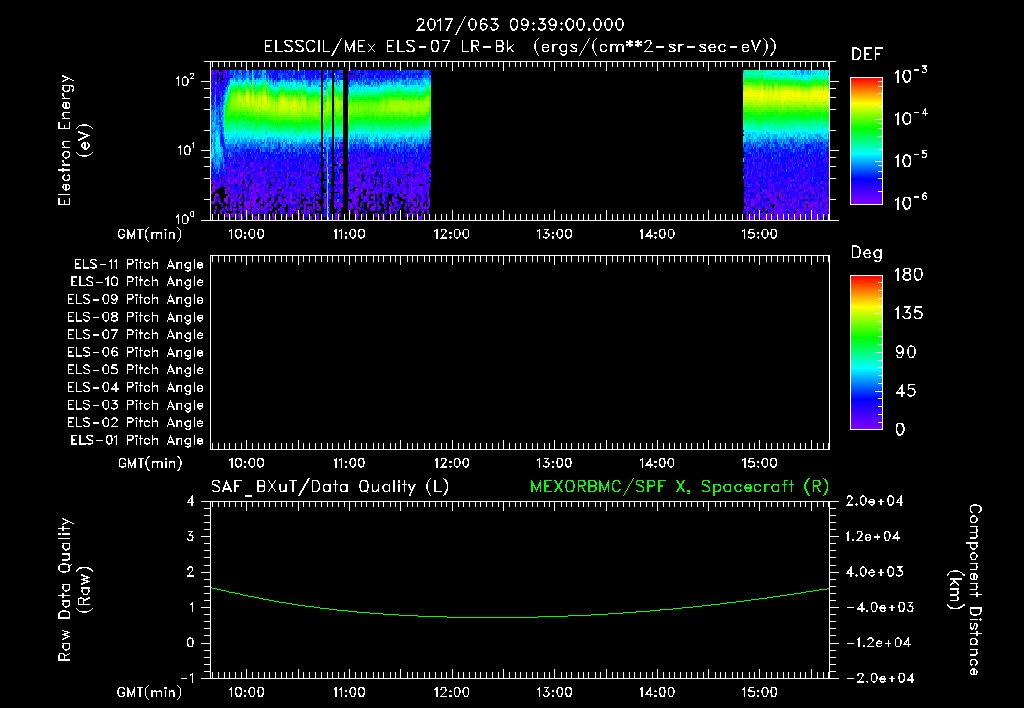Image resolution: width=1024 pixels, height=708 pixels.
Task: Select the ELS-05 Pitch Angle row label
Action: 135,370
